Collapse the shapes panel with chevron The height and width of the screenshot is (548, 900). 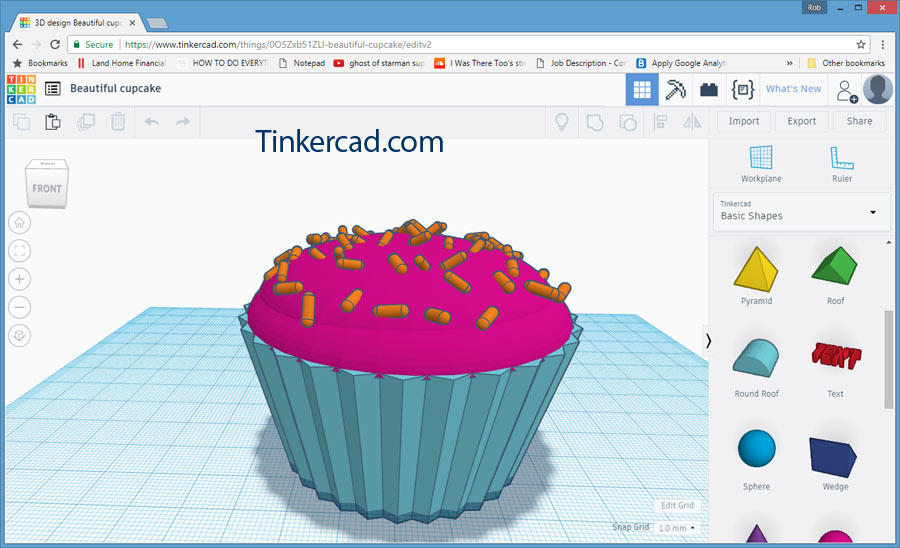coord(709,341)
